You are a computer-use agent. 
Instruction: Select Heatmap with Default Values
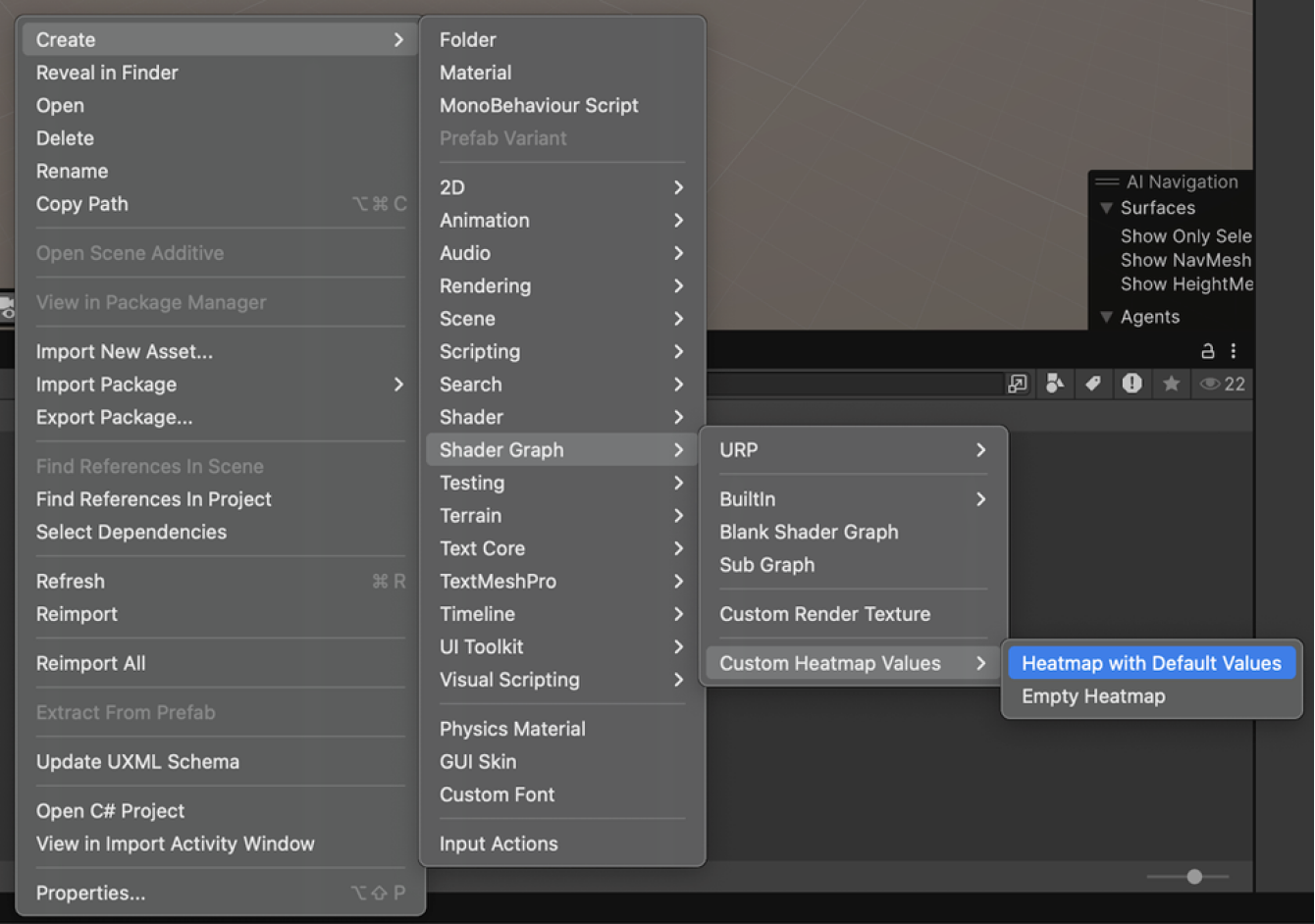(x=1151, y=663)
